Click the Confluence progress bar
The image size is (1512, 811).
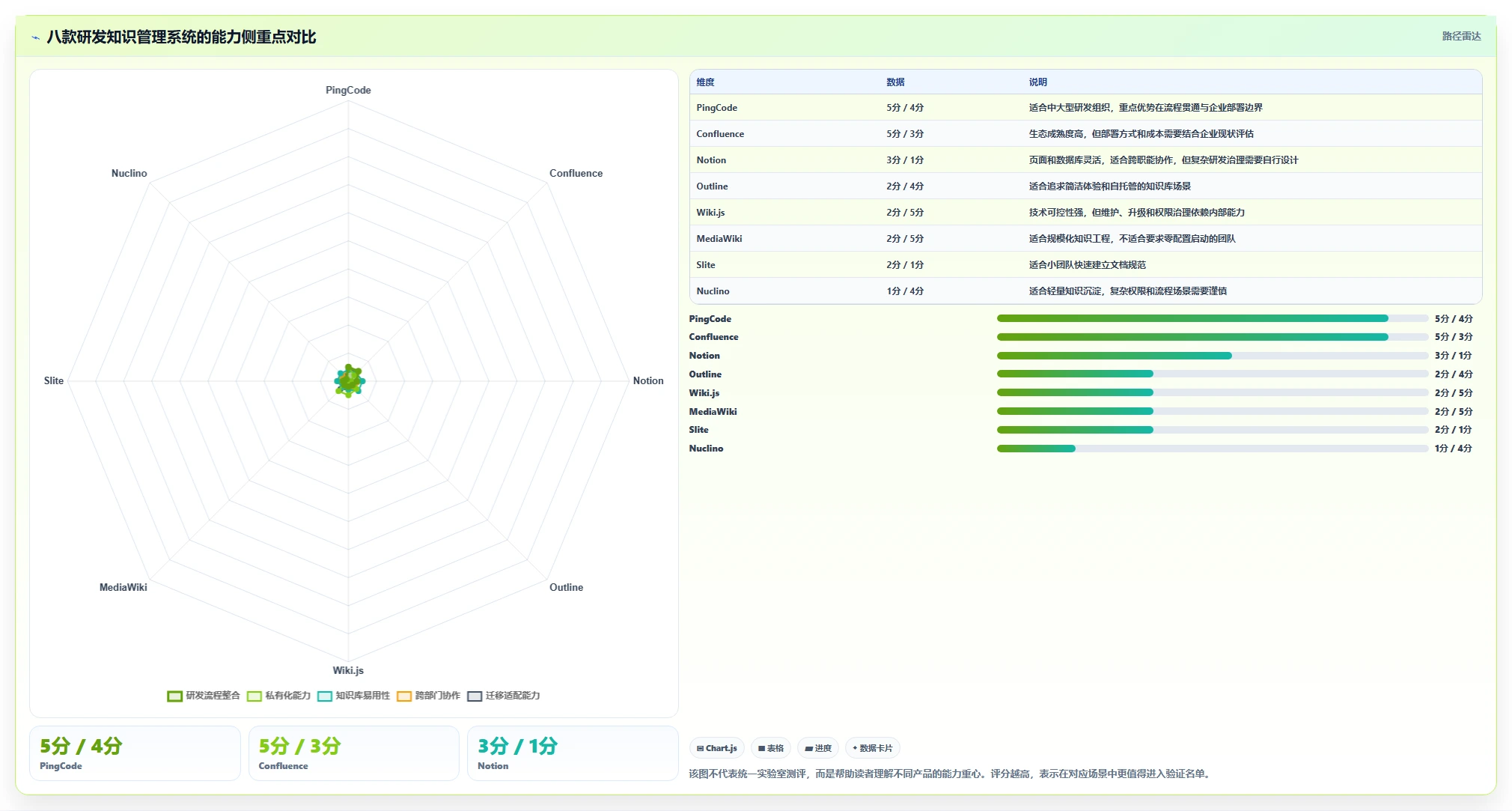pos(1213,337)
